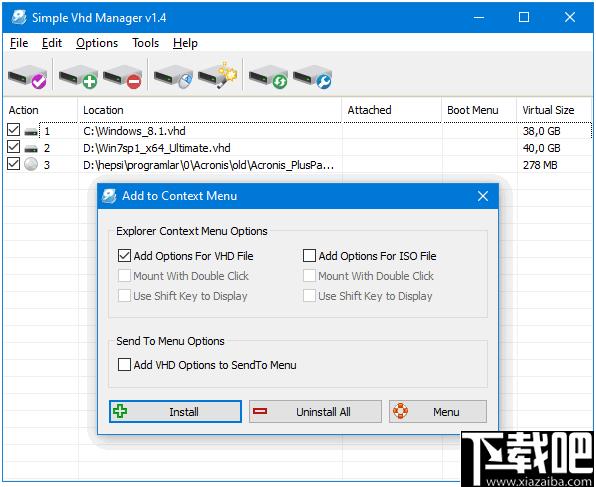The image size is (596, 487).
Task: Sort by the Location column header
Action: tap(209, 110)
